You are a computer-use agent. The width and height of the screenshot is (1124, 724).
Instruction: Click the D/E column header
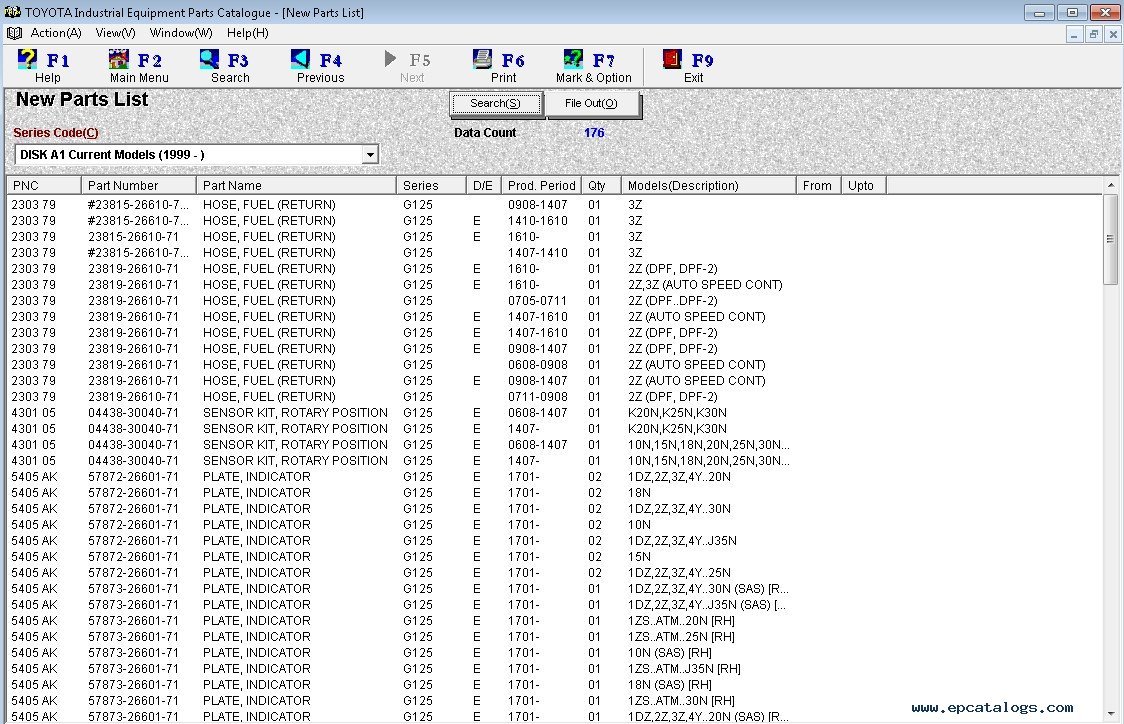coord(483,186)
